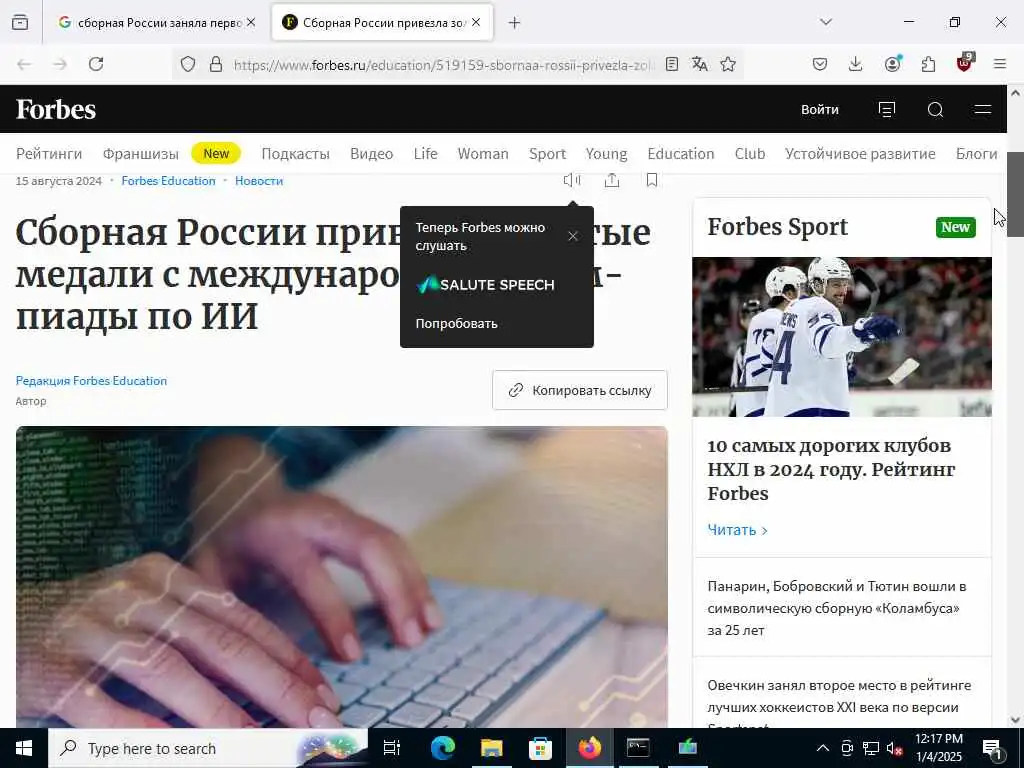Screen dimensions: 1024x768
Task: Close the Google search tab
Action: (x=251, y=22)
